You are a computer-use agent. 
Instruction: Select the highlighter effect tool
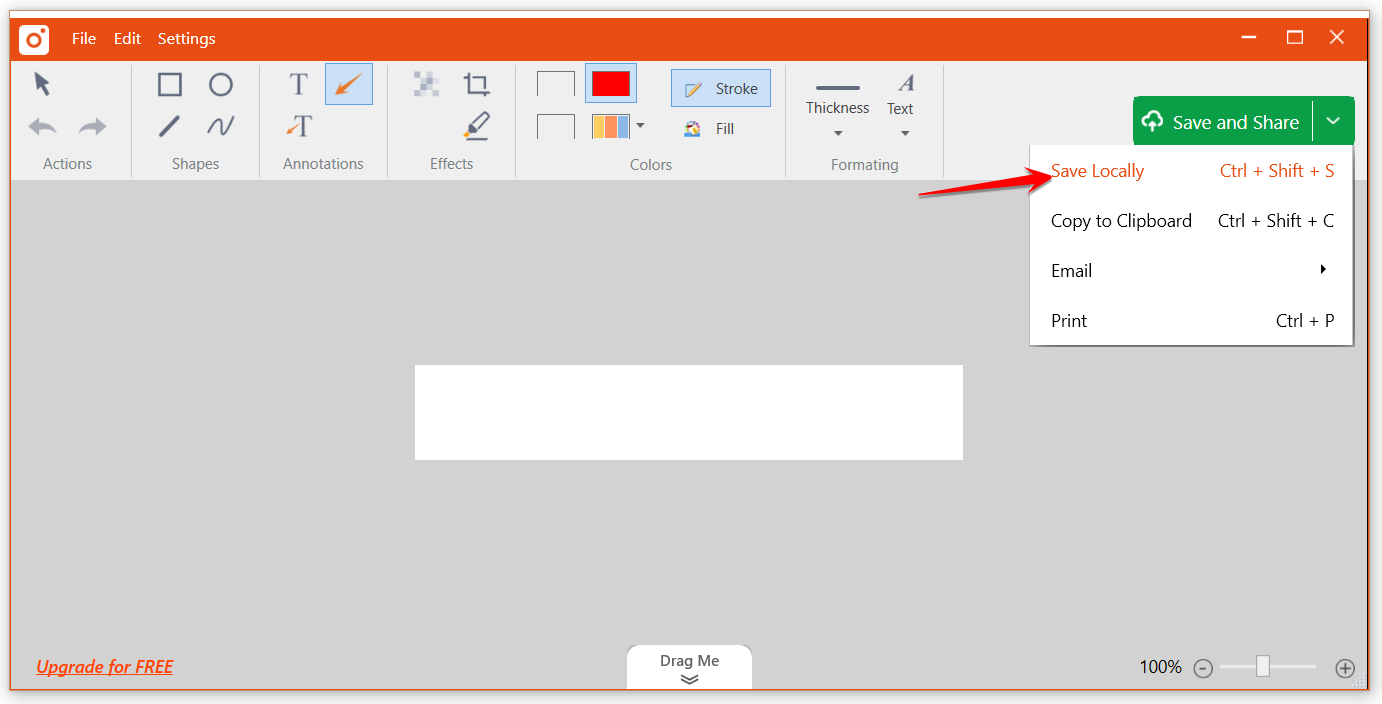(476, 126)
